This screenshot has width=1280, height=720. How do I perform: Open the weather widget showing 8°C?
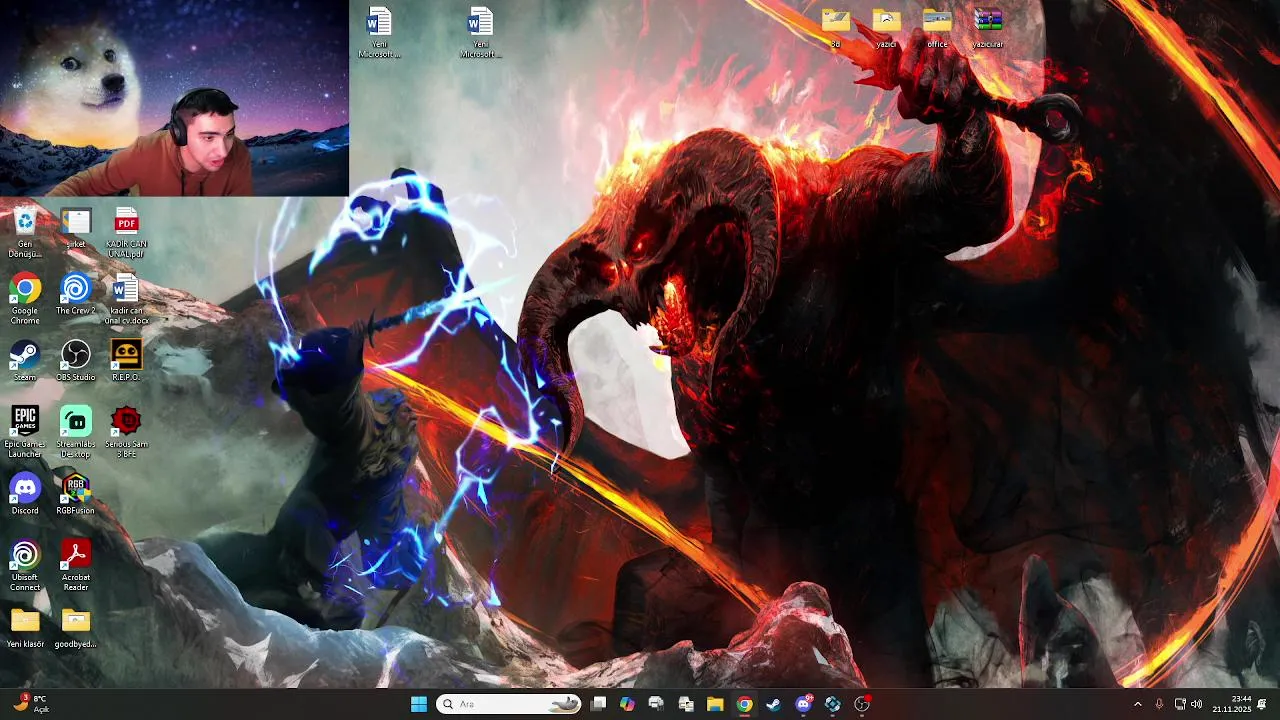[x=30, y=704]
